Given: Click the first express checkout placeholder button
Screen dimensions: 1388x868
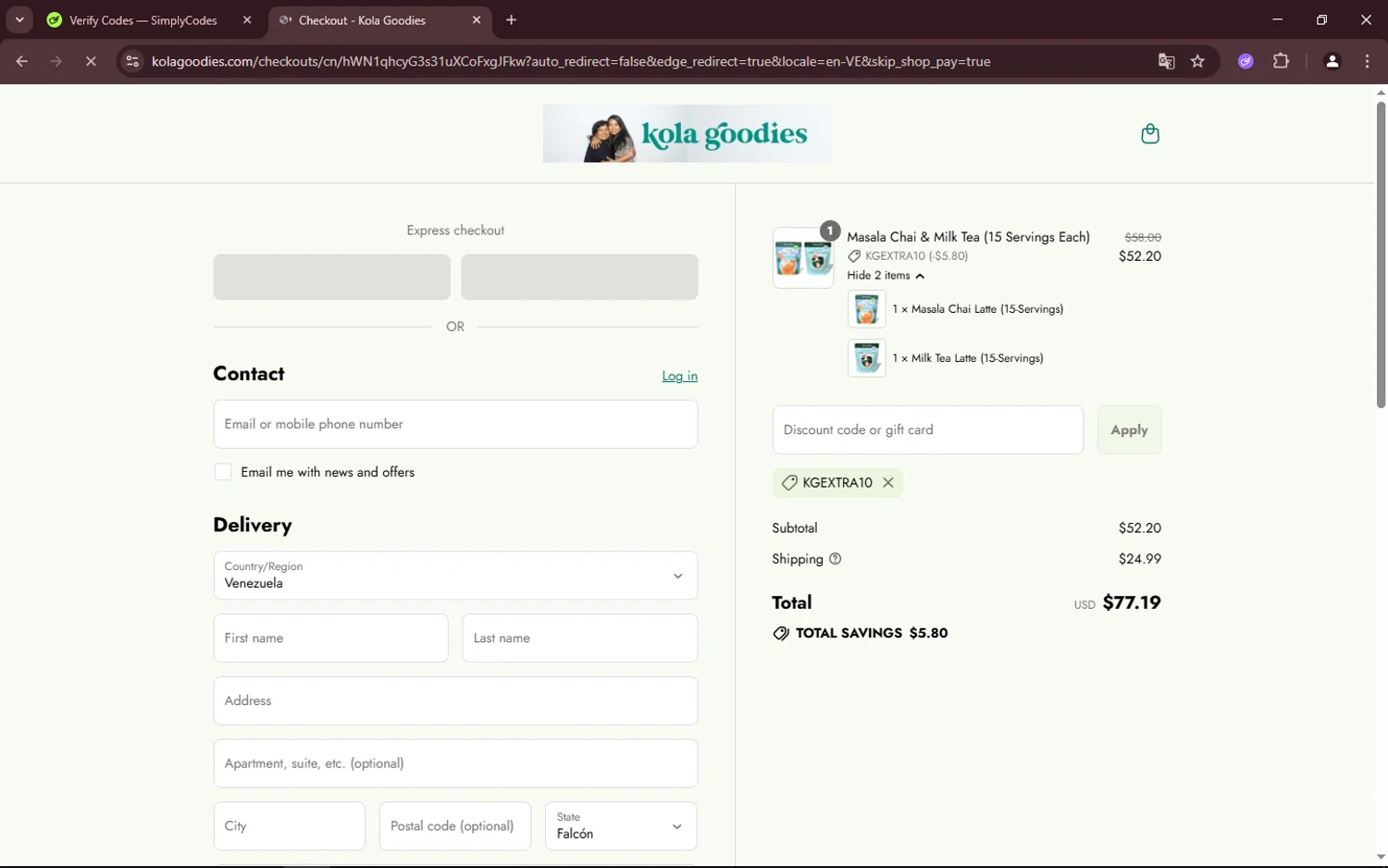Looking at the screenshot, I should tap(331, 277).
